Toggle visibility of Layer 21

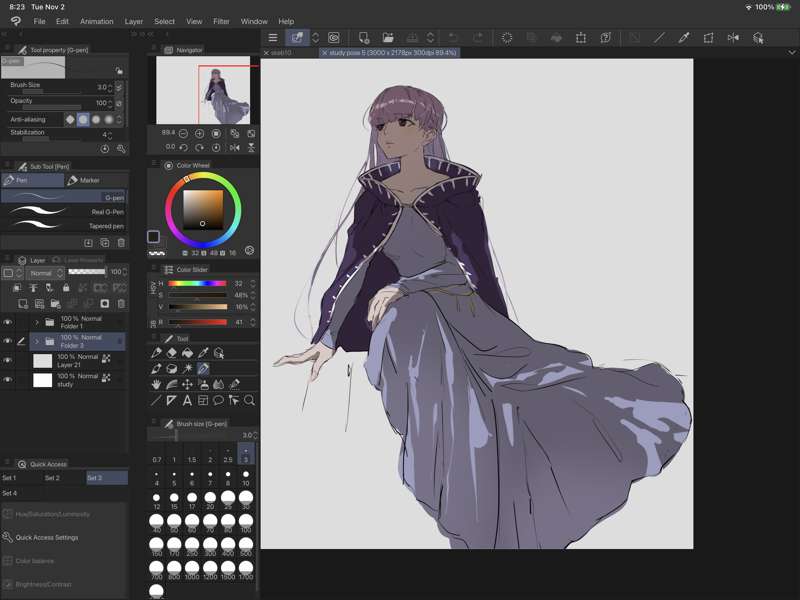coord(7,360)
